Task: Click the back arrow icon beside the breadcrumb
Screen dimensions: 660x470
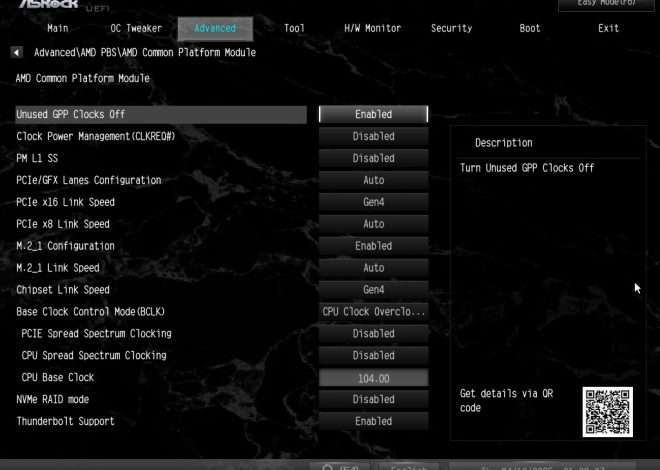Action: (18, 52)
